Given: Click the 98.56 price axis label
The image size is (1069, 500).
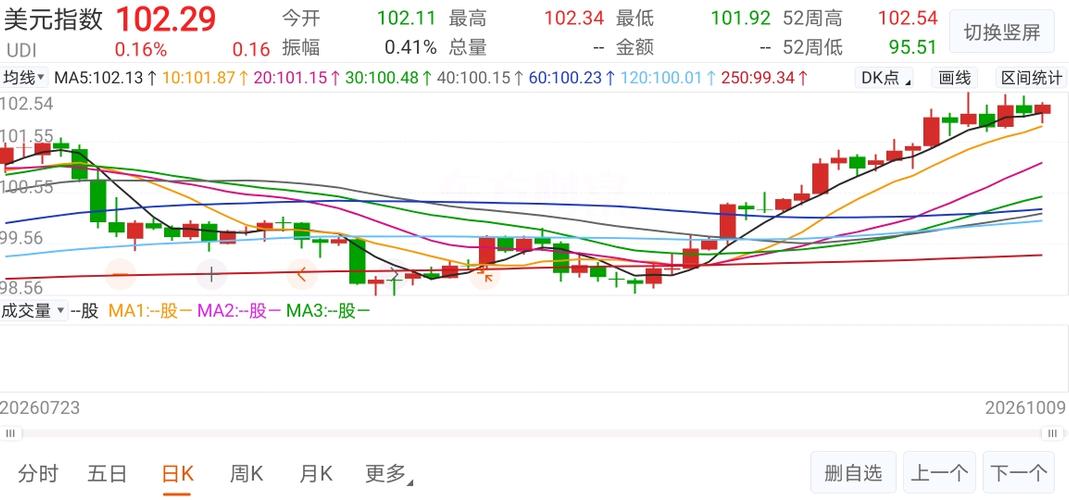Looking at the screenshot, I should click(x=22, y=287).
